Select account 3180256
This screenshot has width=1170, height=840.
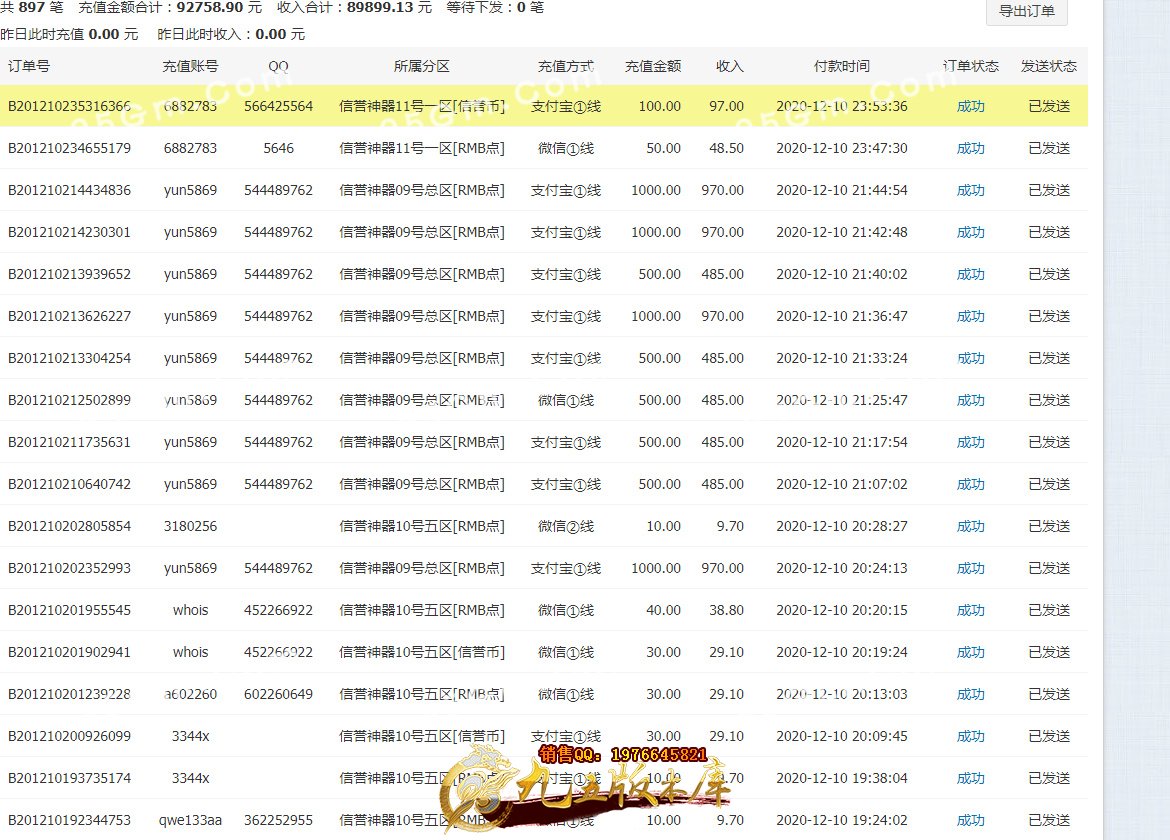pyautogui.click(x=190, y=526)
